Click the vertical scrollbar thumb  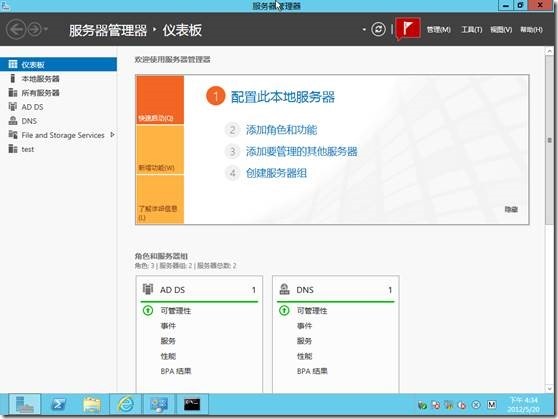[549, 140]
